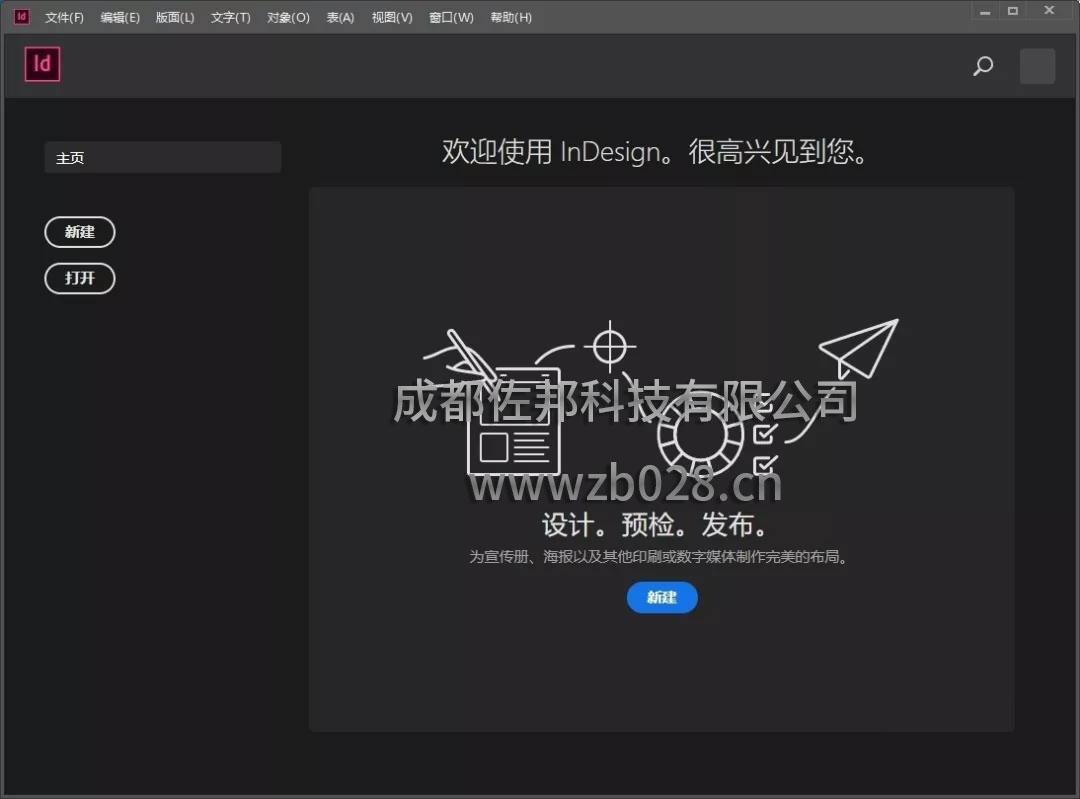This screenshot has height=799, width=1080.
Task: Click the 打开 button in sidebar
Action: tap(80, 278)
